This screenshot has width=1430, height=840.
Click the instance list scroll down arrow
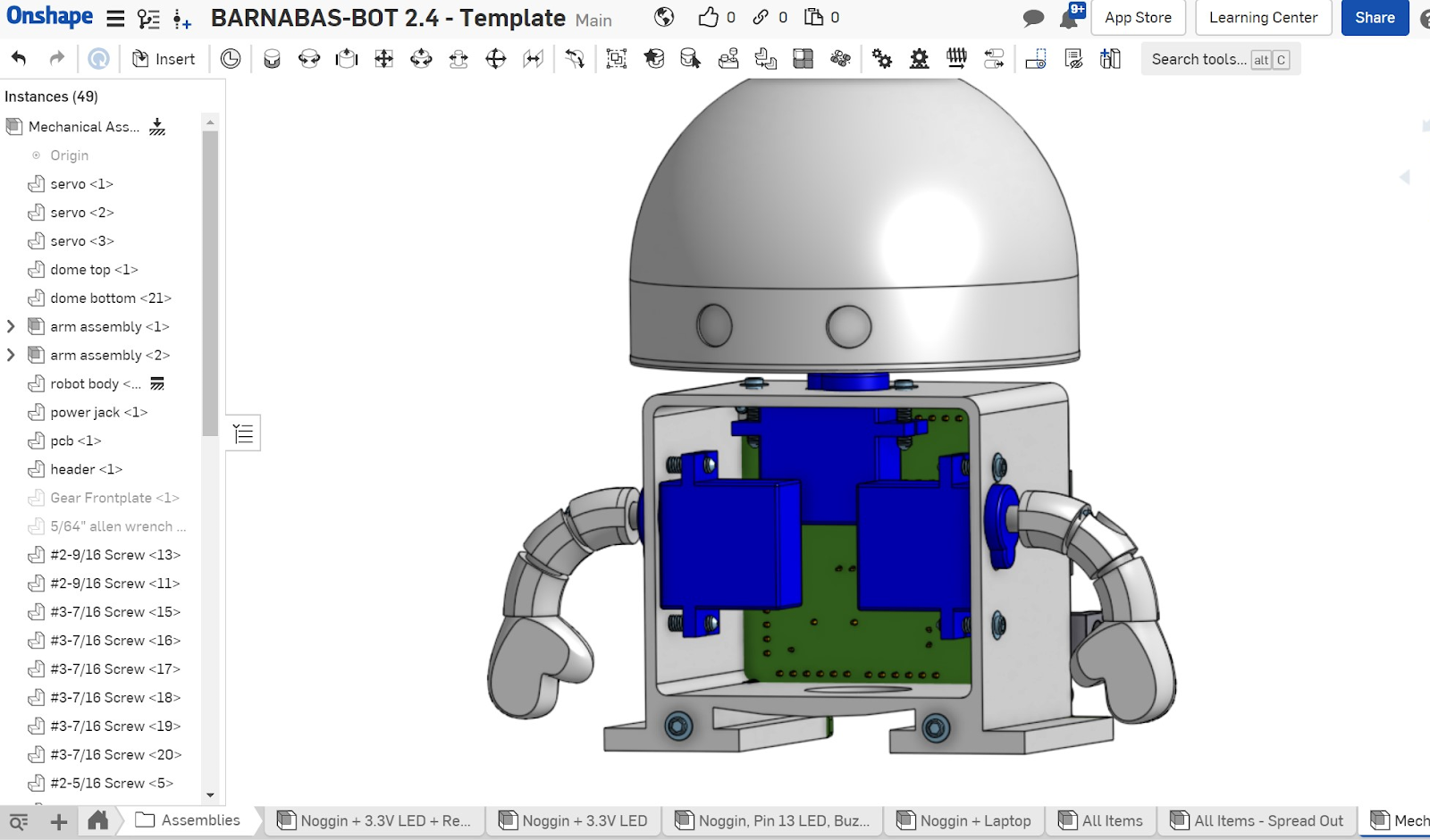coord(210,794)
